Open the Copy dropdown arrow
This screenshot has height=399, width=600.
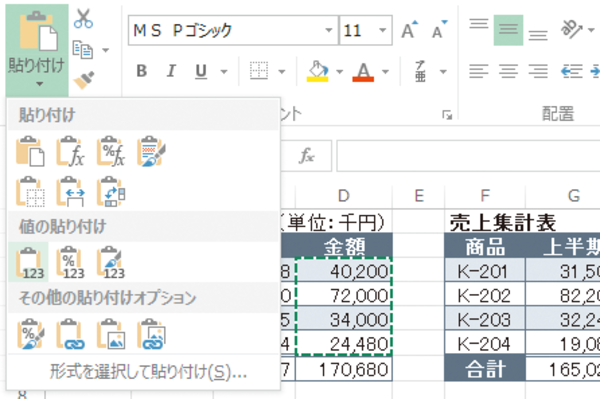(x=106, y=50)
